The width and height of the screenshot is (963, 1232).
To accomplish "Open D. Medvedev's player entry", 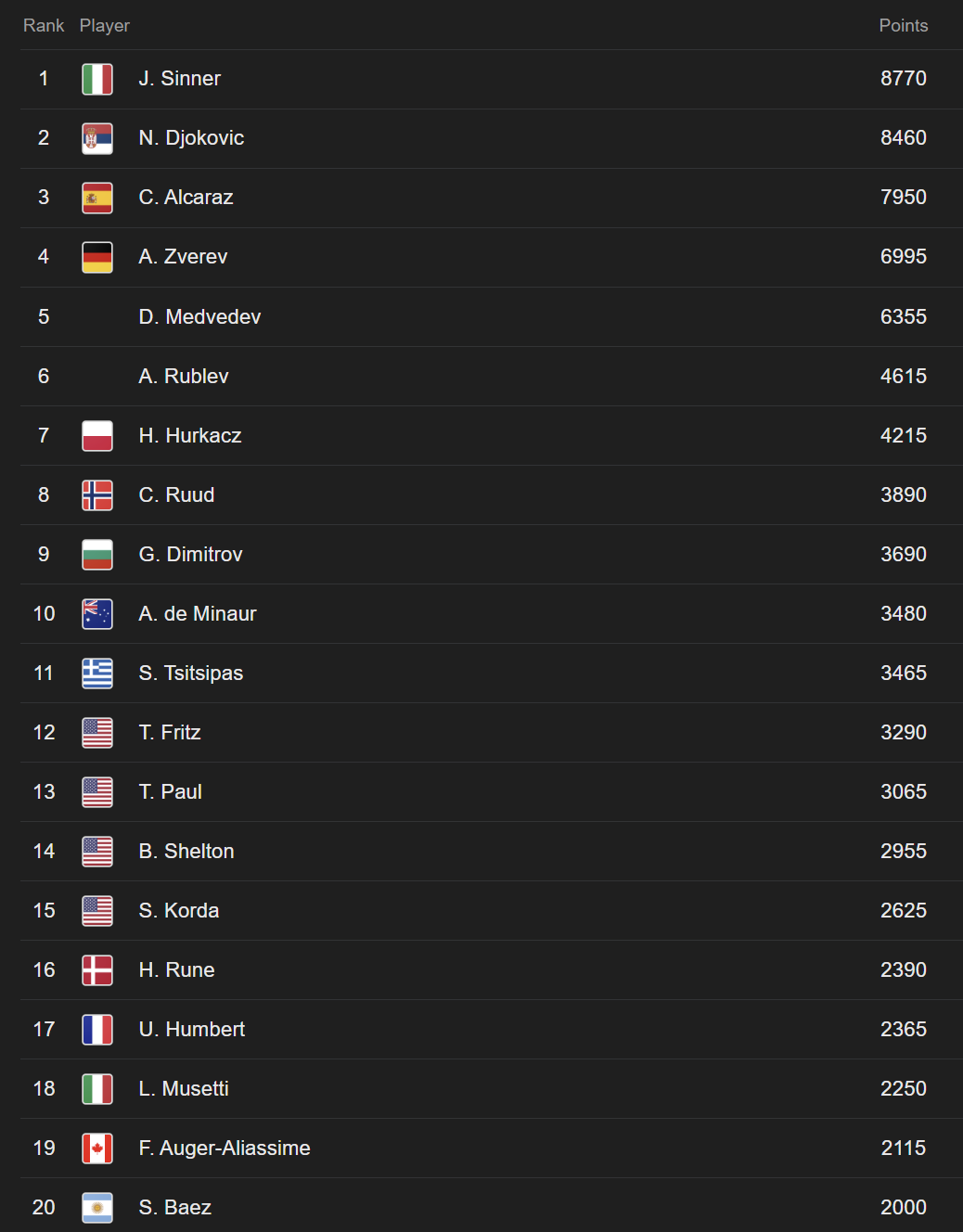I will 491,317.
